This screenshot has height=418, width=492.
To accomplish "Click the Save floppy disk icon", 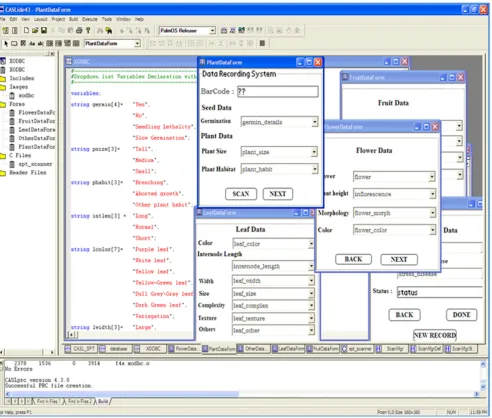I will (x=44, y=31).
